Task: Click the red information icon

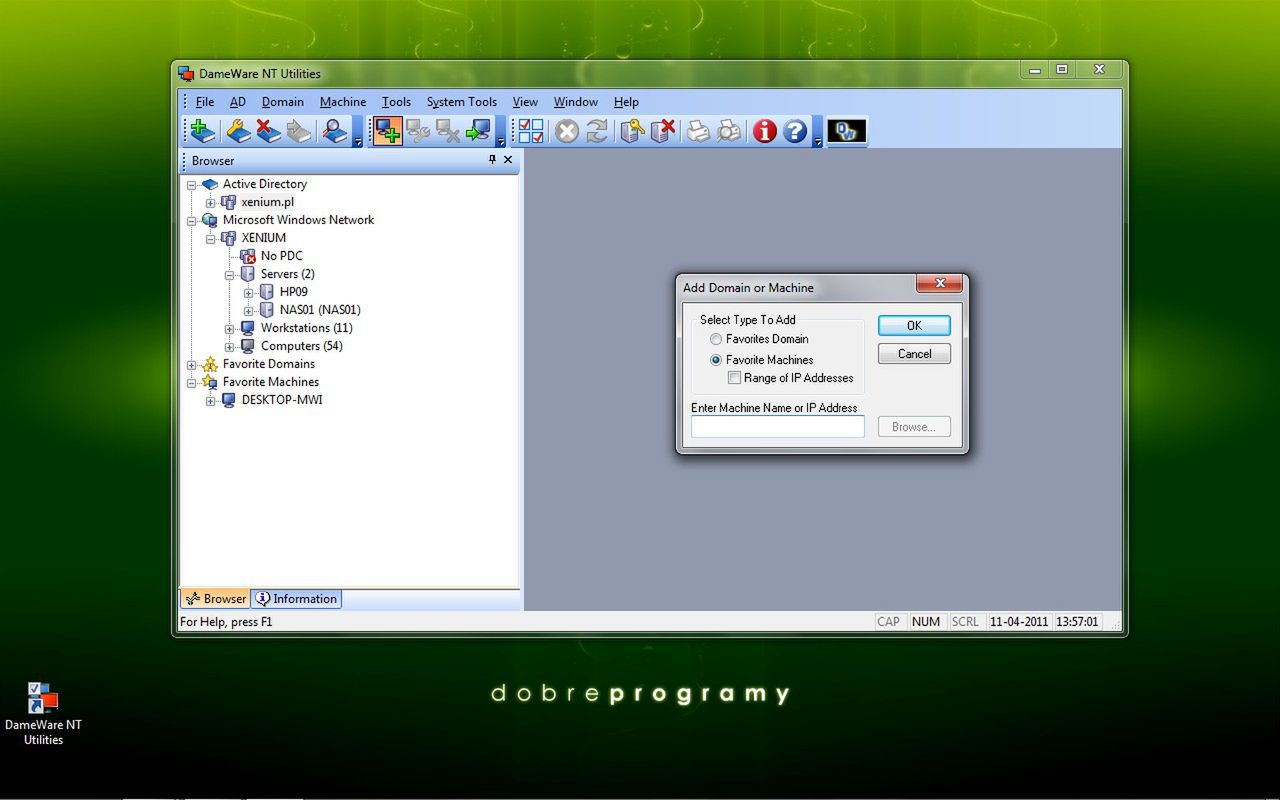Action: (x=765, y=131)
